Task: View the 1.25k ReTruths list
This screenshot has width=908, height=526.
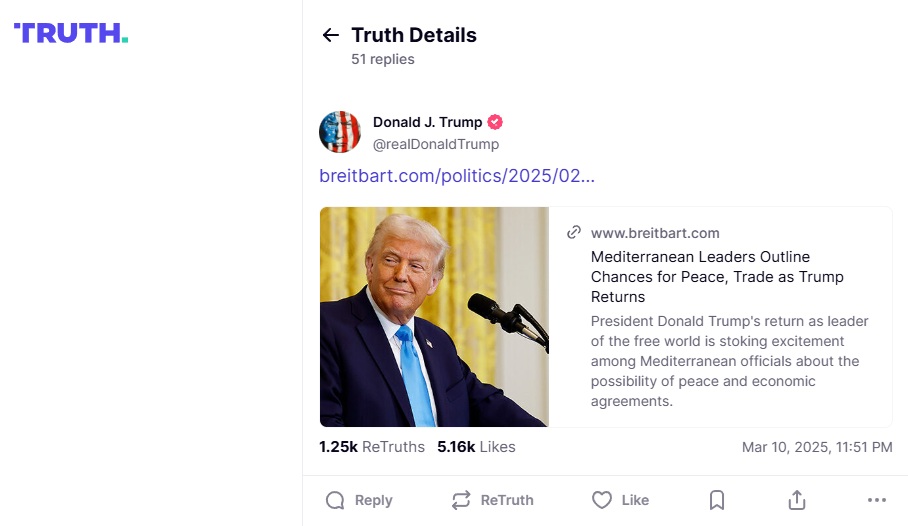Action: pos(372,447)
